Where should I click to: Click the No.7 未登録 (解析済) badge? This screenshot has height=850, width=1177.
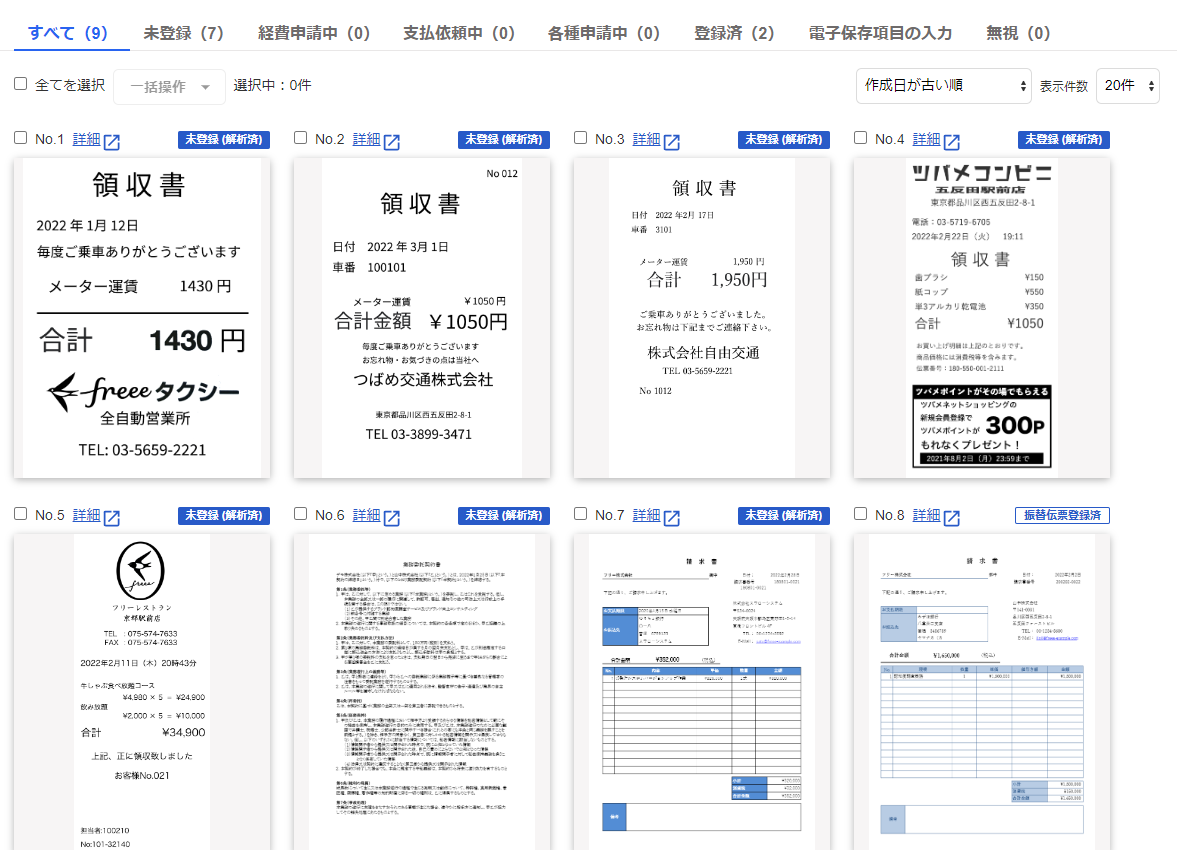click(x=784, y=516)
